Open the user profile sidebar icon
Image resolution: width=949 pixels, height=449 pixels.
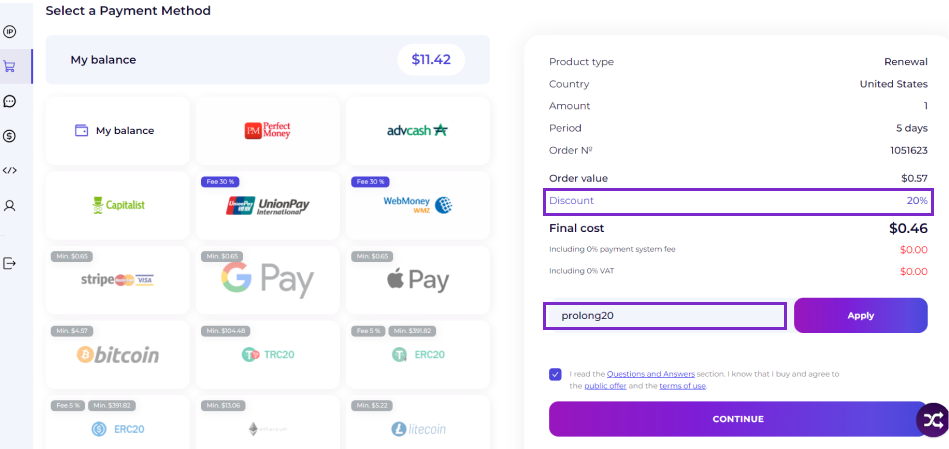[9, 206]
